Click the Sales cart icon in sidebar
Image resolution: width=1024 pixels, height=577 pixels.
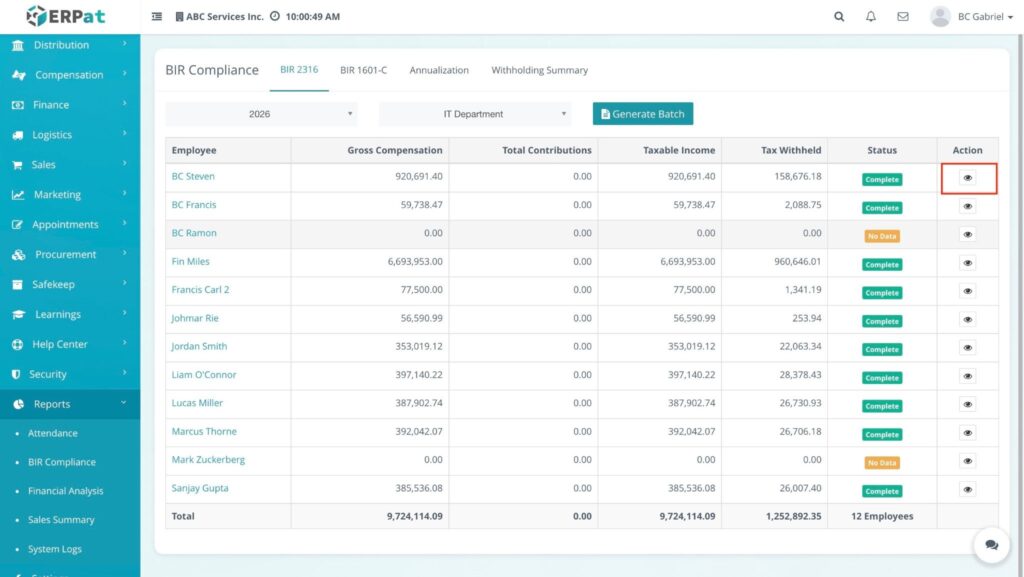(17, 165)
